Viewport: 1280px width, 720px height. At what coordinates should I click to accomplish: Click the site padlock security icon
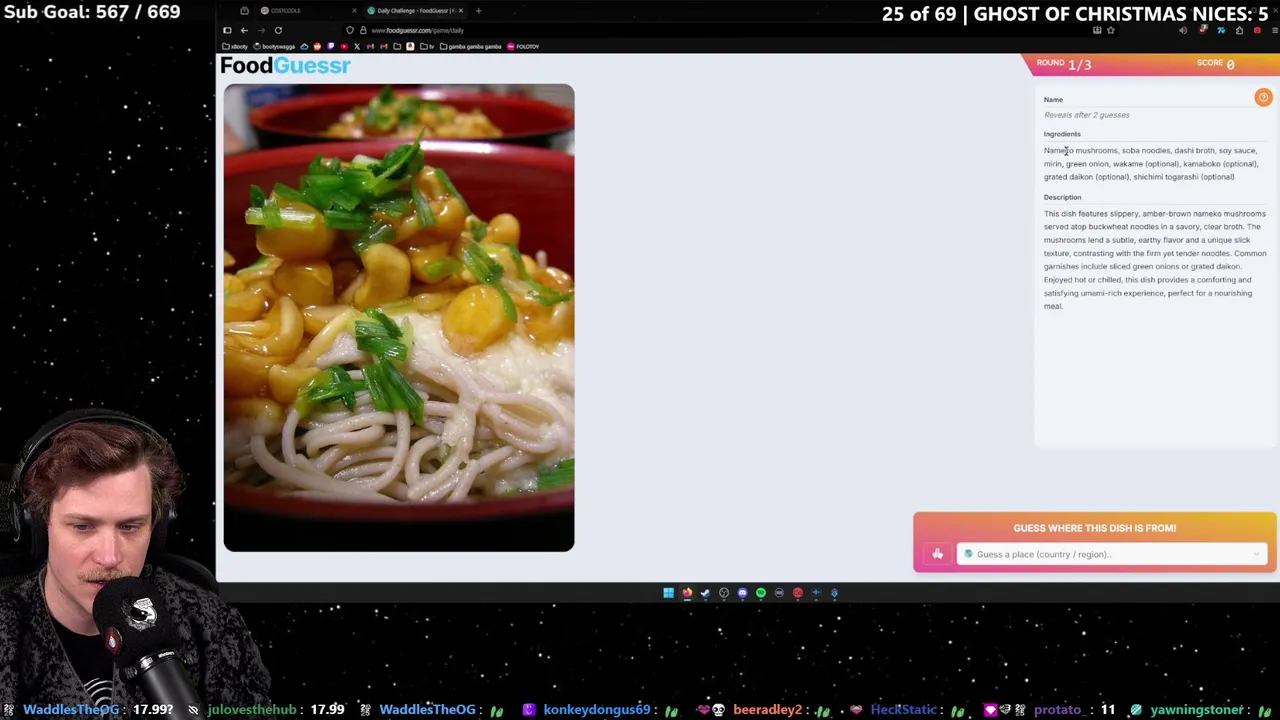[x=363, y=30]
